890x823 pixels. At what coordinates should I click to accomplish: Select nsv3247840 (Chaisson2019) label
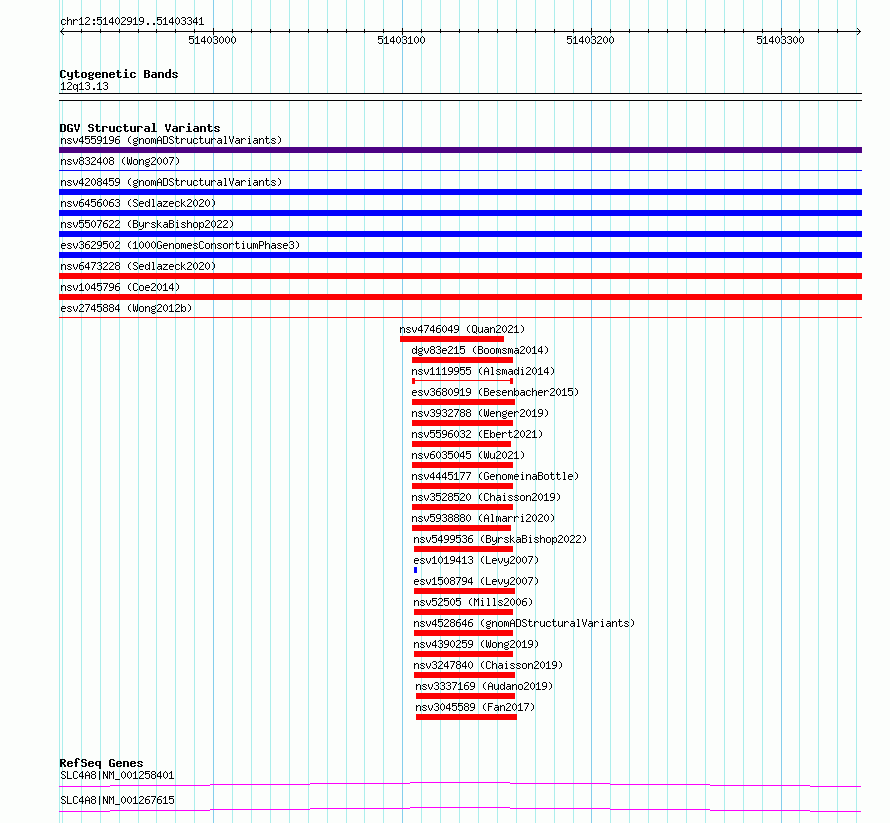coord(488,665)
